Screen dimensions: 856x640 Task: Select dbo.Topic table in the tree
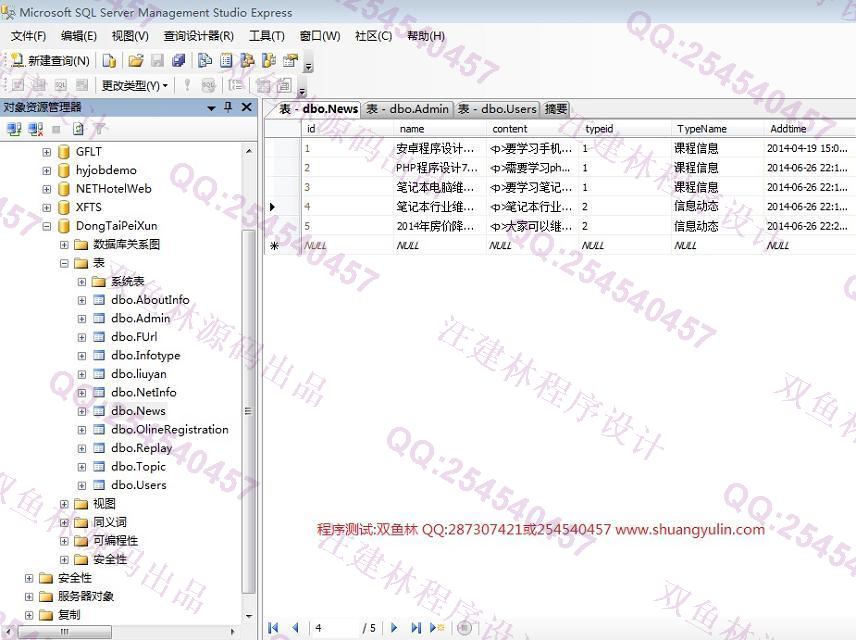pyautogui.click(x=138, y=467)
